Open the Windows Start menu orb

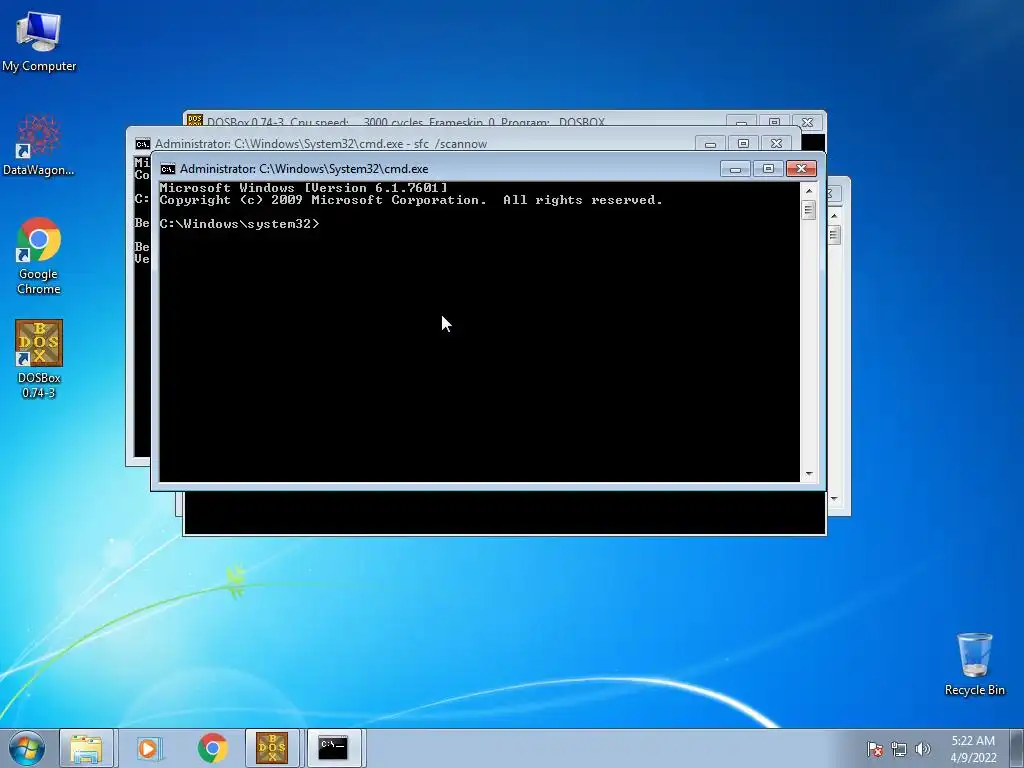click(x=27, y=748)
